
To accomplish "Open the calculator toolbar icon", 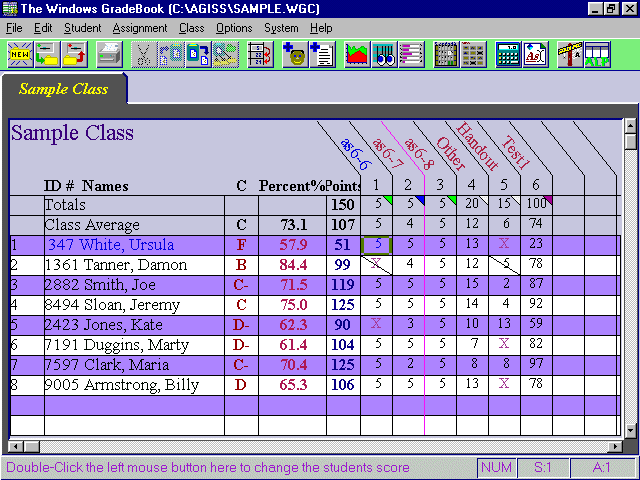I will pos(508,54).
